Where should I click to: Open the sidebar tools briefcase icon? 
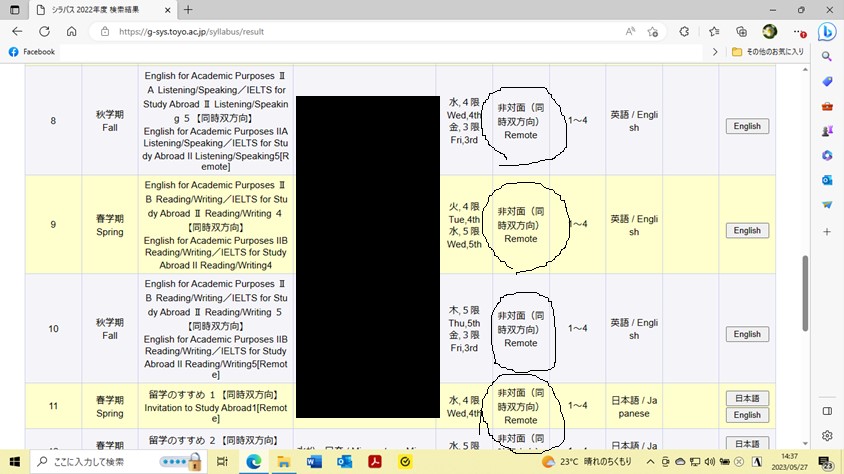(827, 106)
